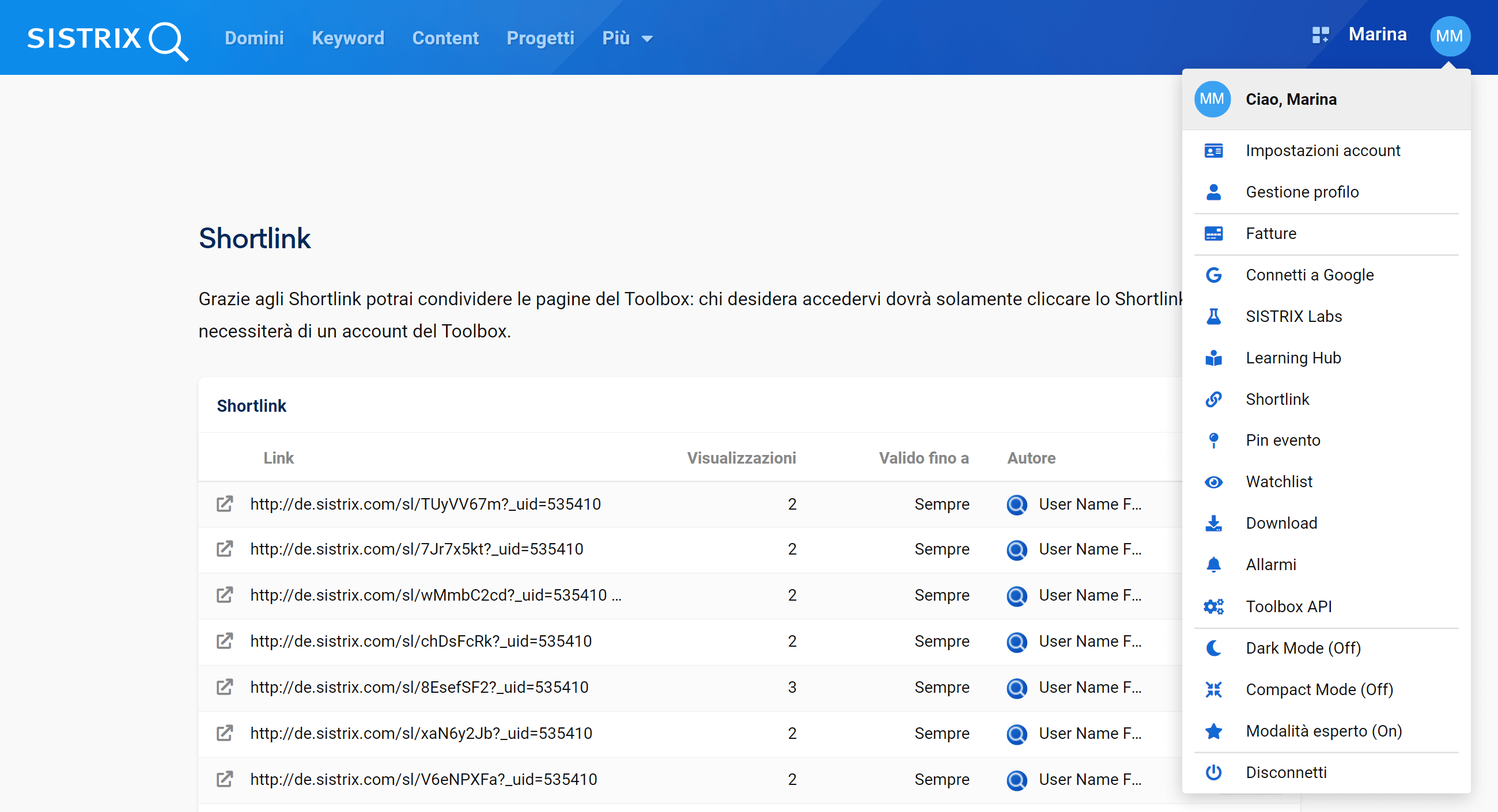Click the Learning Hub book icon
This screenshot has height=812, width=1498.
pos(1213,358)
